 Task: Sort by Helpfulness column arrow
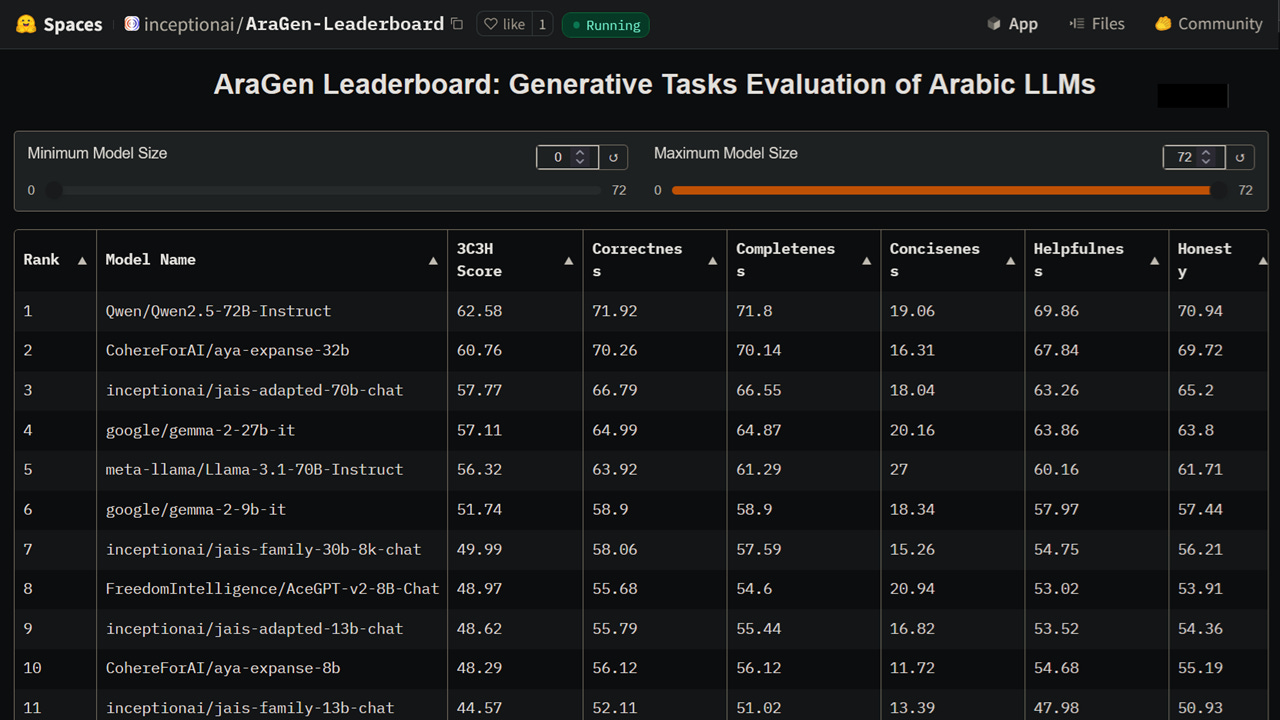[1154, 261]
